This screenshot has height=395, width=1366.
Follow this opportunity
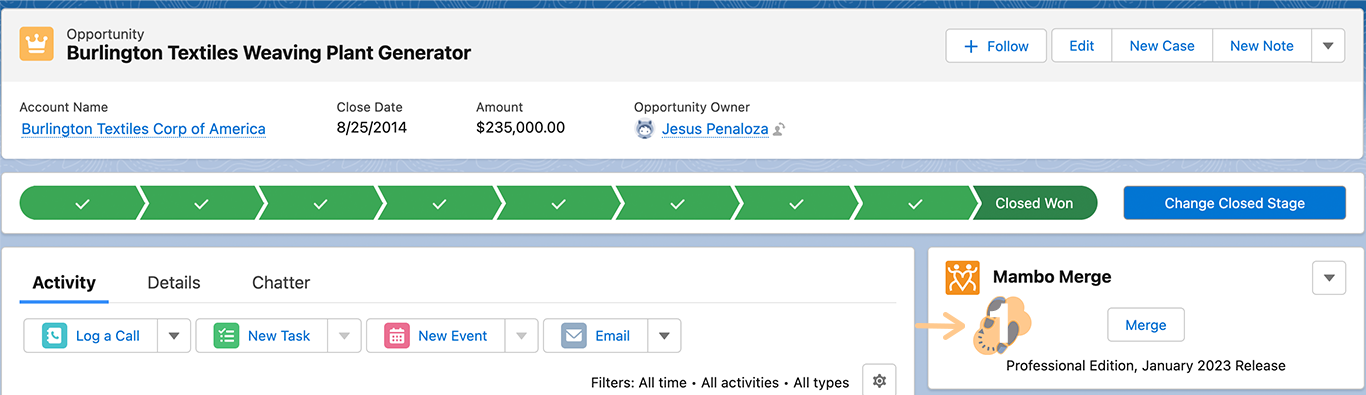point(996,46)
